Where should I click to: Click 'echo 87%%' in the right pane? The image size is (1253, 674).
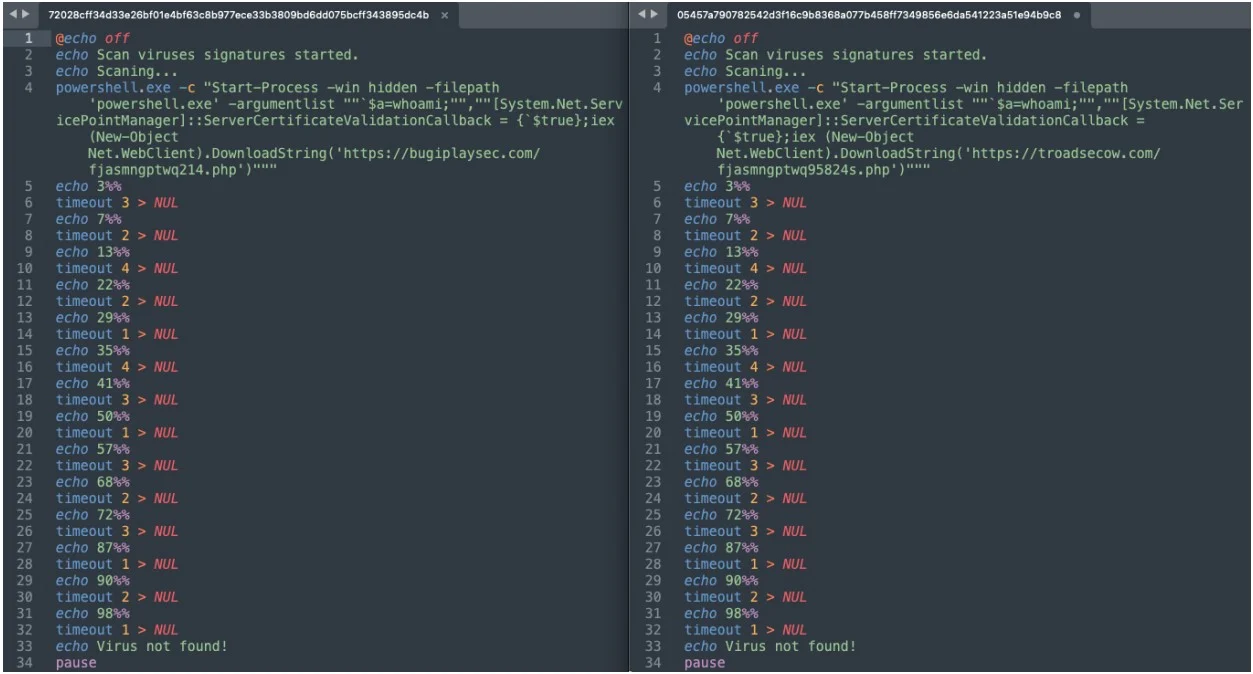(720, 548)
